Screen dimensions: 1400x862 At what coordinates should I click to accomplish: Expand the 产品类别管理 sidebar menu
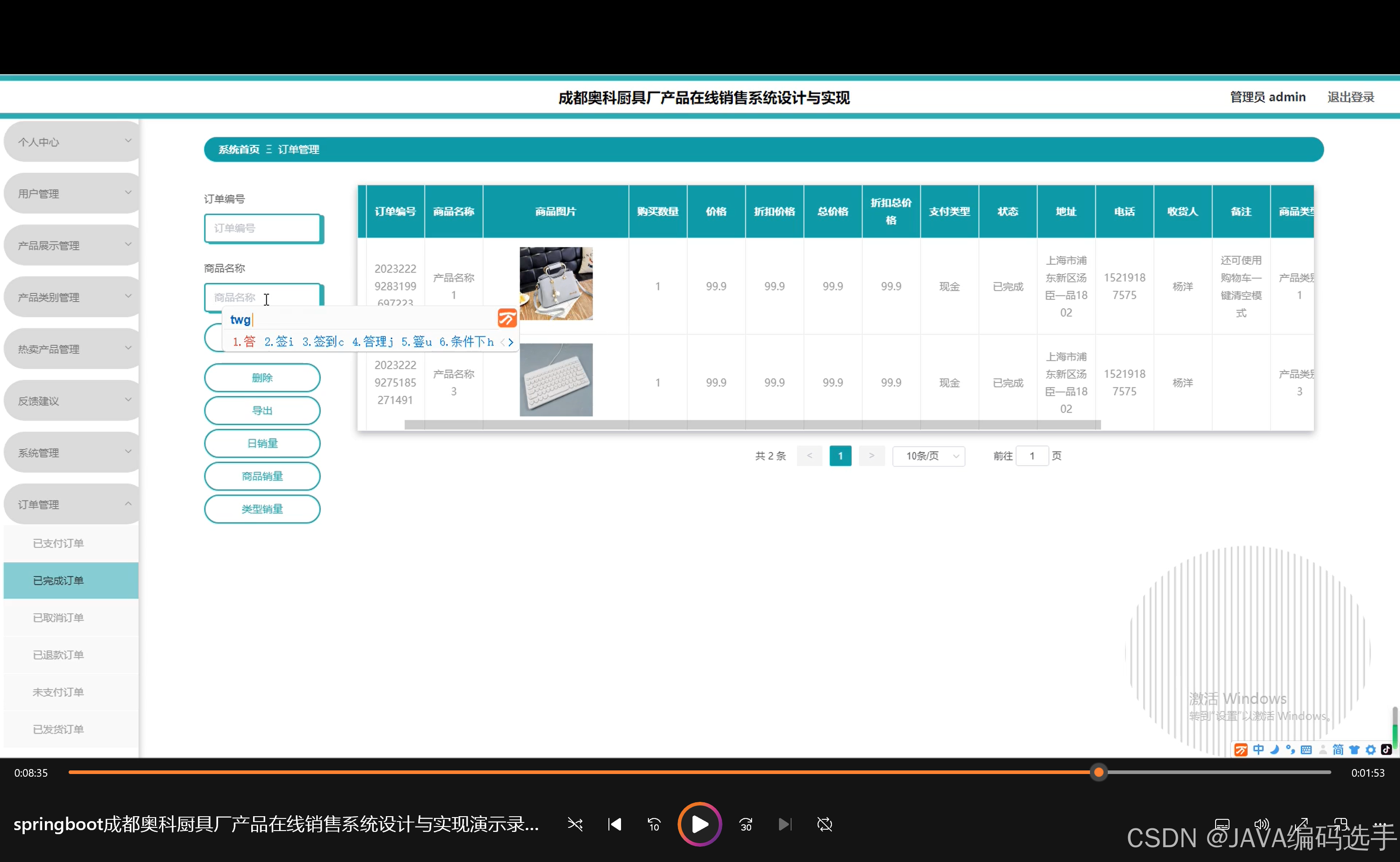coord(72,297)
